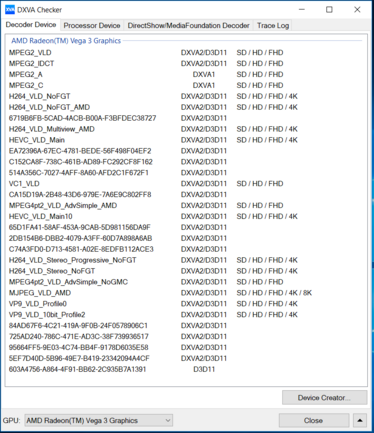Viewport: 374px width, 433px height.
Task: Select GUID row starting with C74A3FD0
Action: 187,249
